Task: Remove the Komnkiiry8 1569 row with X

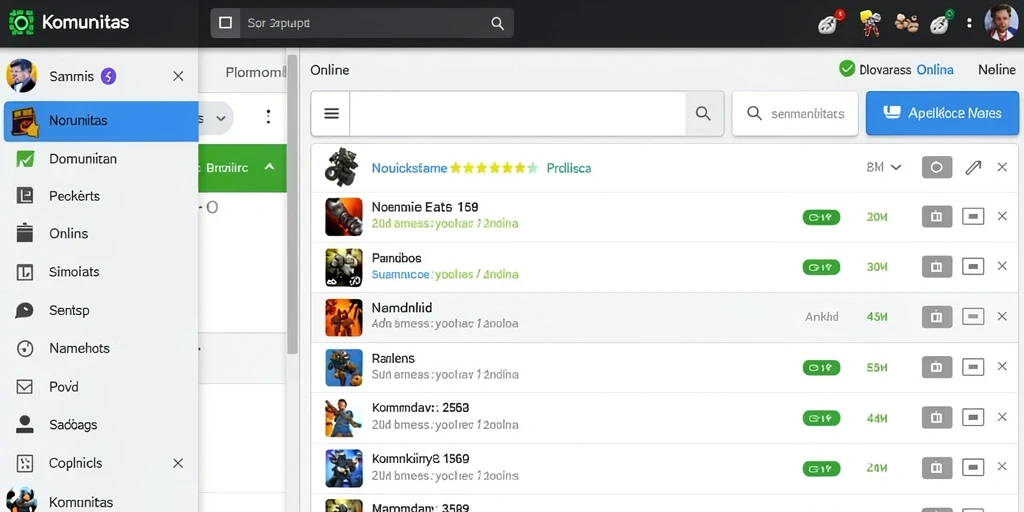Action: tap(1002, 468)
